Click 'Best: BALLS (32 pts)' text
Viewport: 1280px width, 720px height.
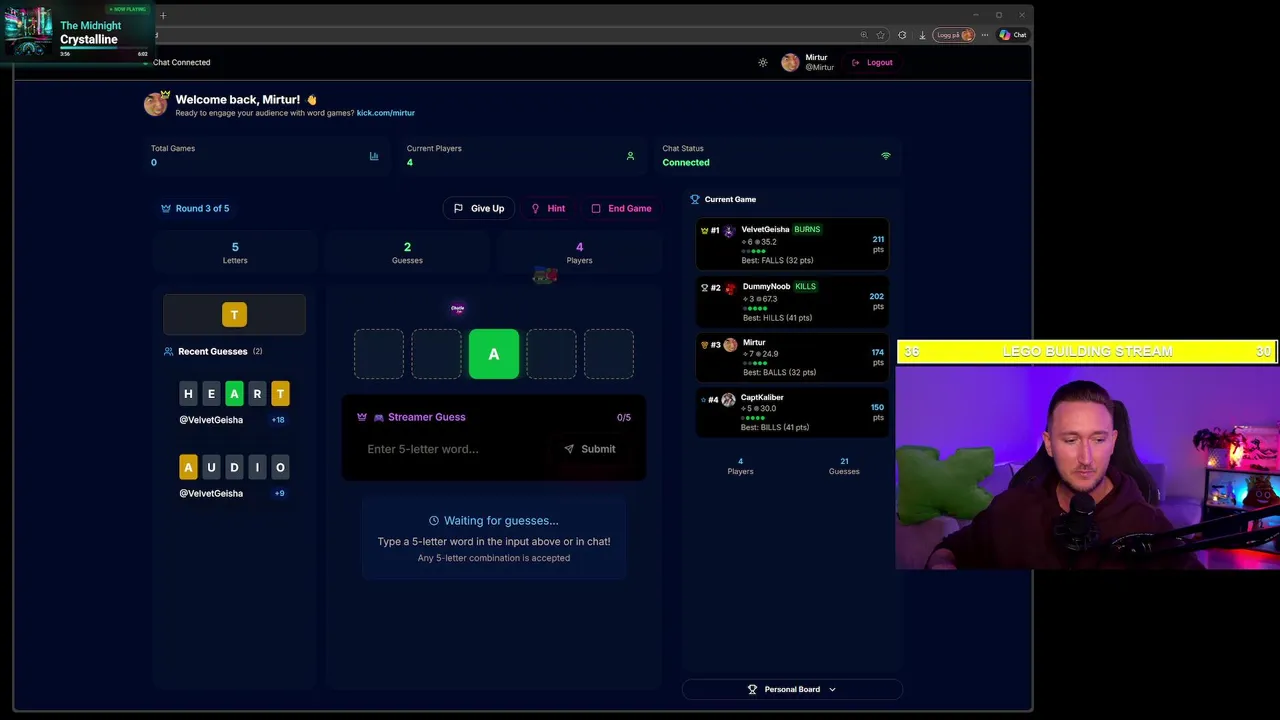click(x=778, y=372)
